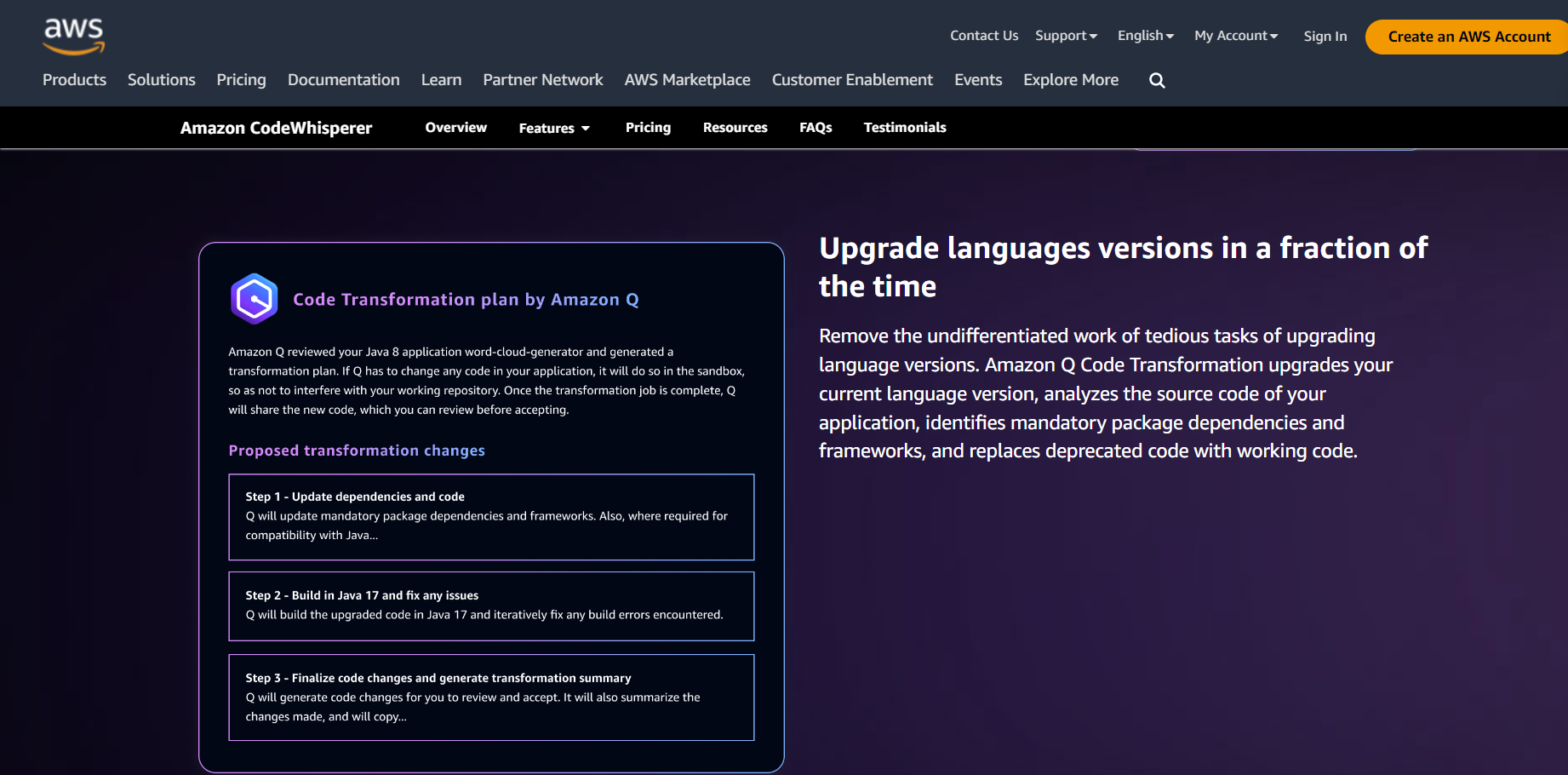
Task: Open the Partner Network menu
Action: (543, 80)
